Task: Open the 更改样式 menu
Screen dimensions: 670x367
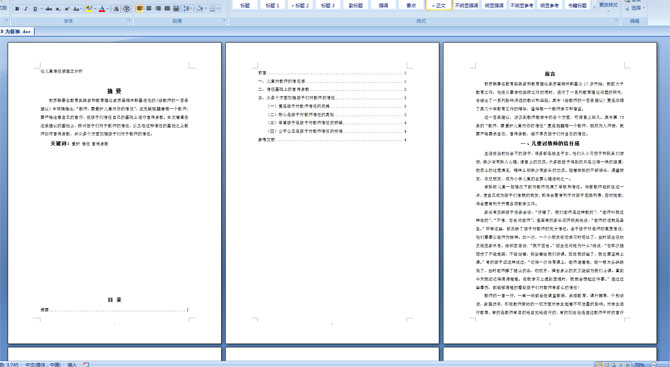Action: [x=608, y=6]
